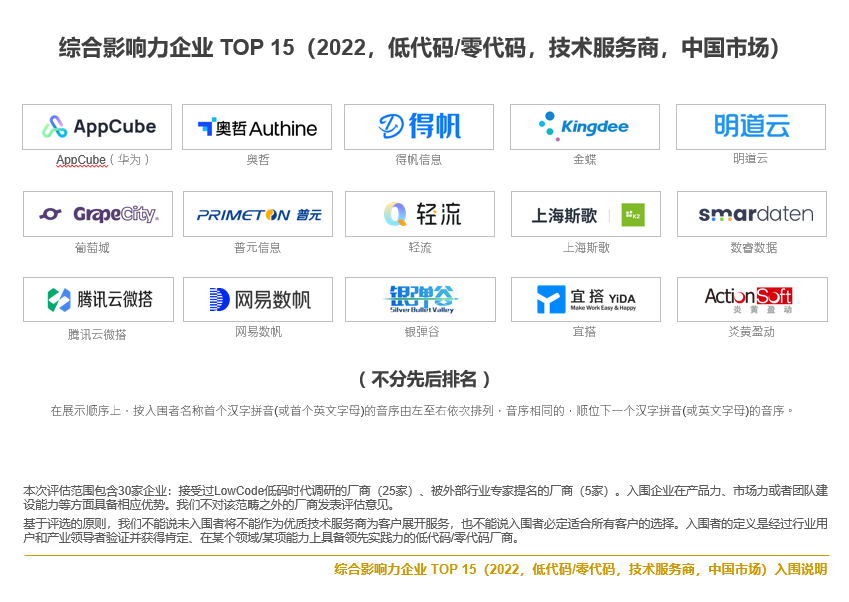Click the 炎黄盈动 caption below ActionSoft logo
The image size is (849, 602).
[752, 332]
